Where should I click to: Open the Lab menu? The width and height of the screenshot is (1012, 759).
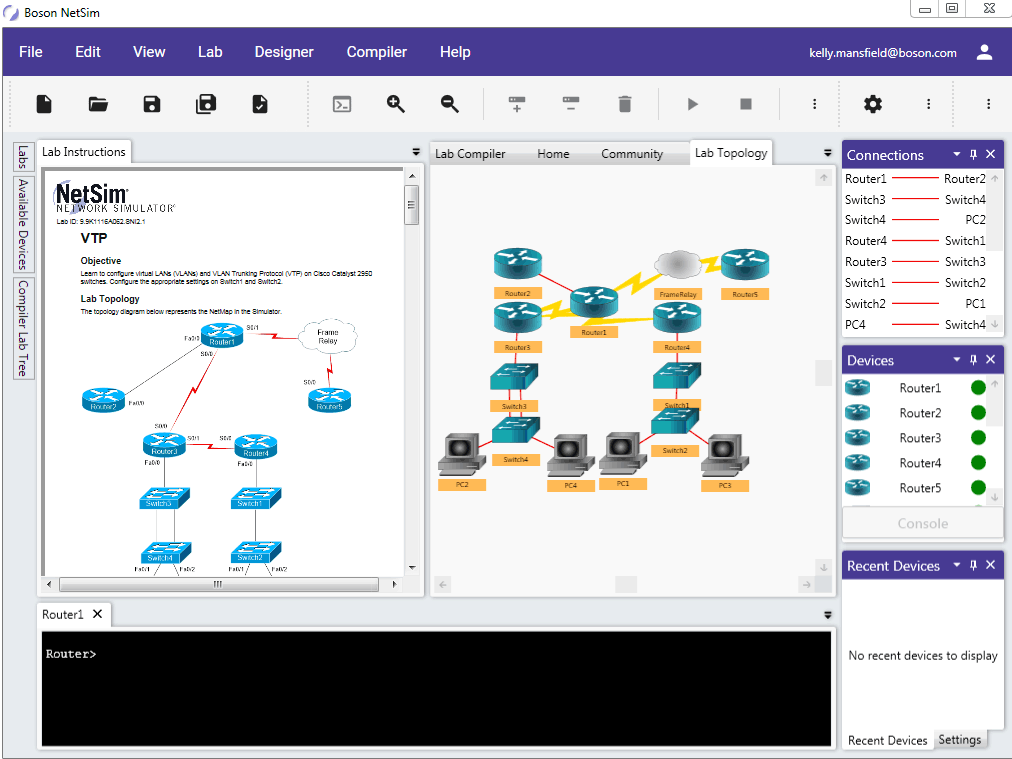click(x=210, y=52)
